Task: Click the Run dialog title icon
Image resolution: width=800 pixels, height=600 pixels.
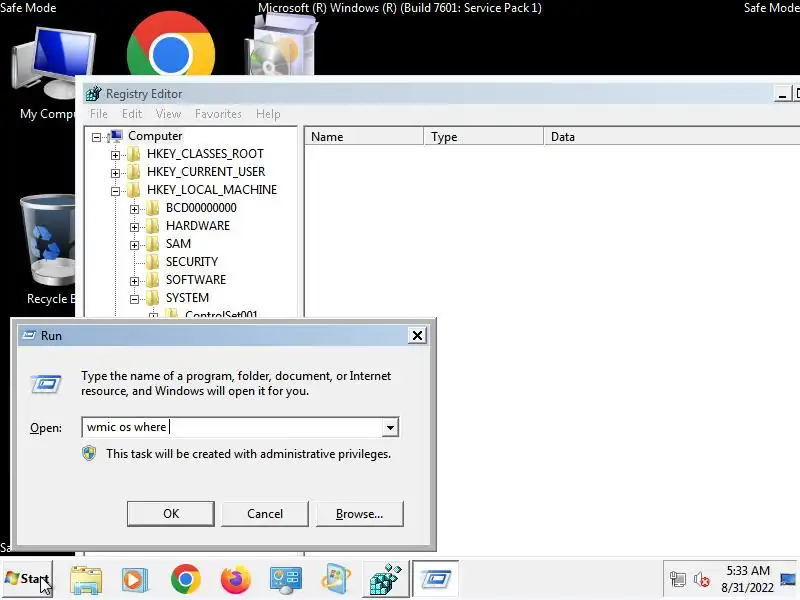Action: point(29,335)
